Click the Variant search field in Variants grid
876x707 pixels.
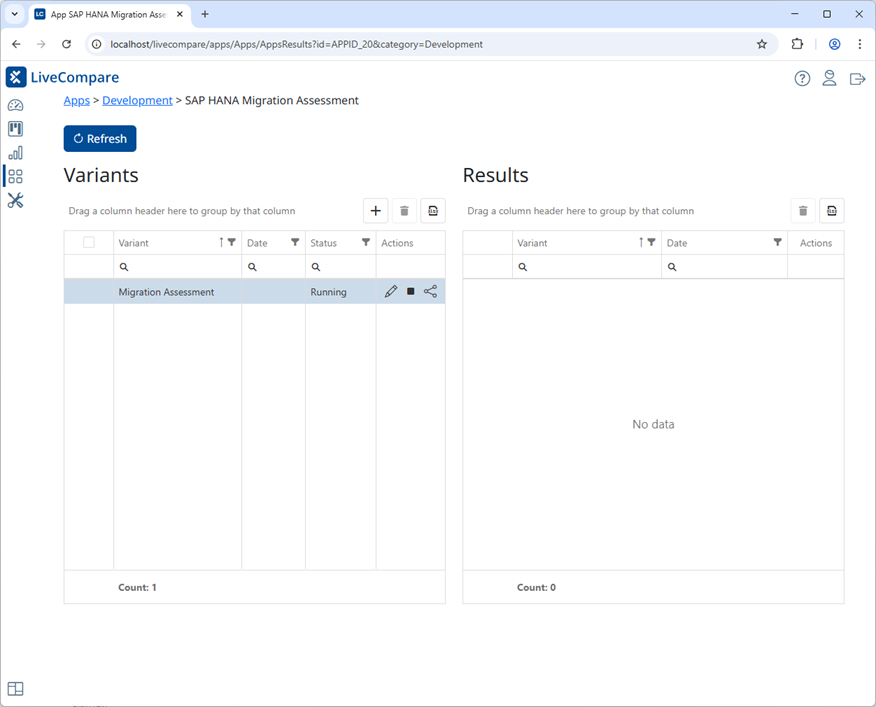(178, 267)
